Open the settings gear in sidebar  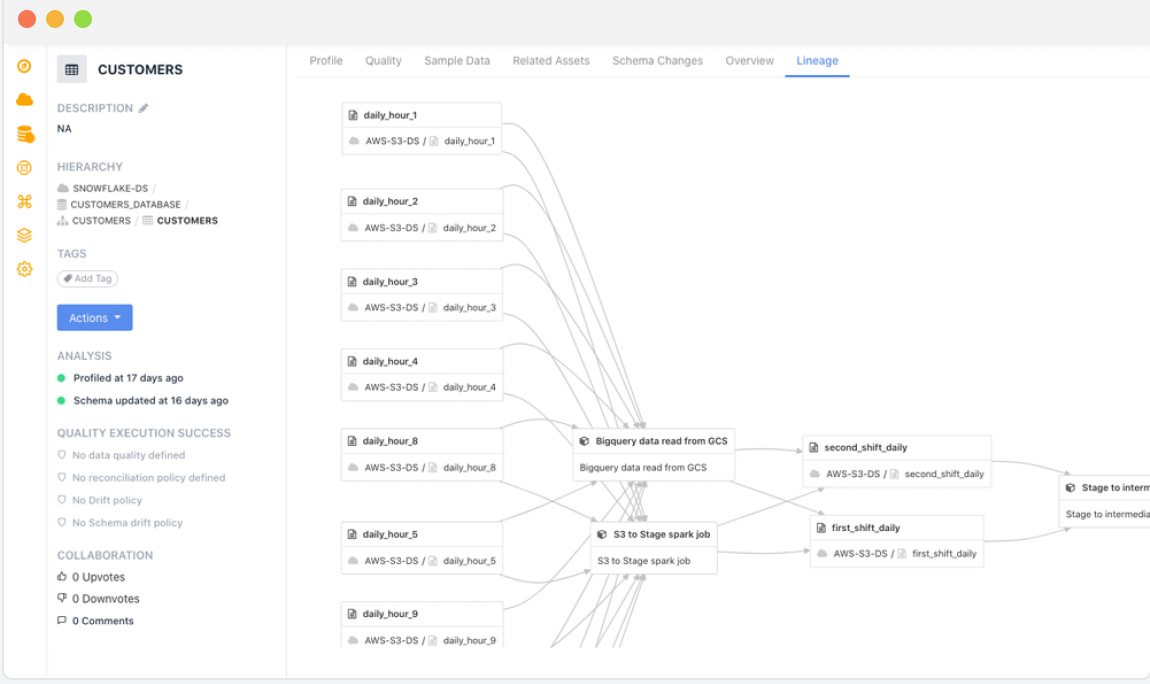(x=25, y=269)
